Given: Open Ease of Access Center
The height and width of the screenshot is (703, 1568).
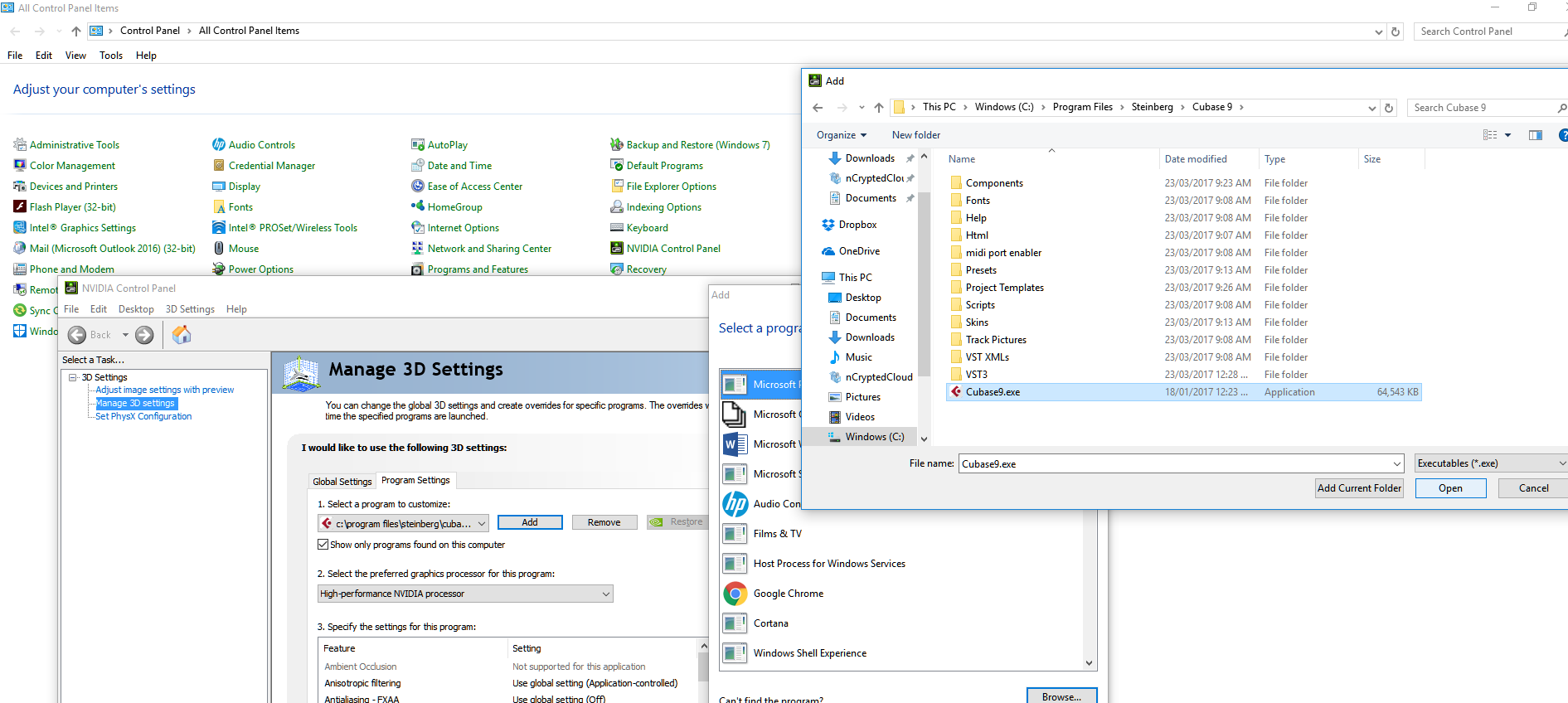Looking at the screenshot, I should [467, 187].
